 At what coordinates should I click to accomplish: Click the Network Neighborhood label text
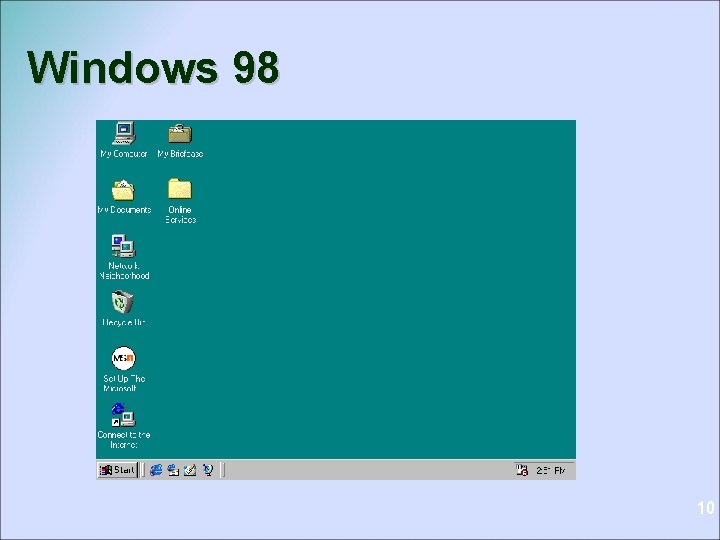(124, 271)
